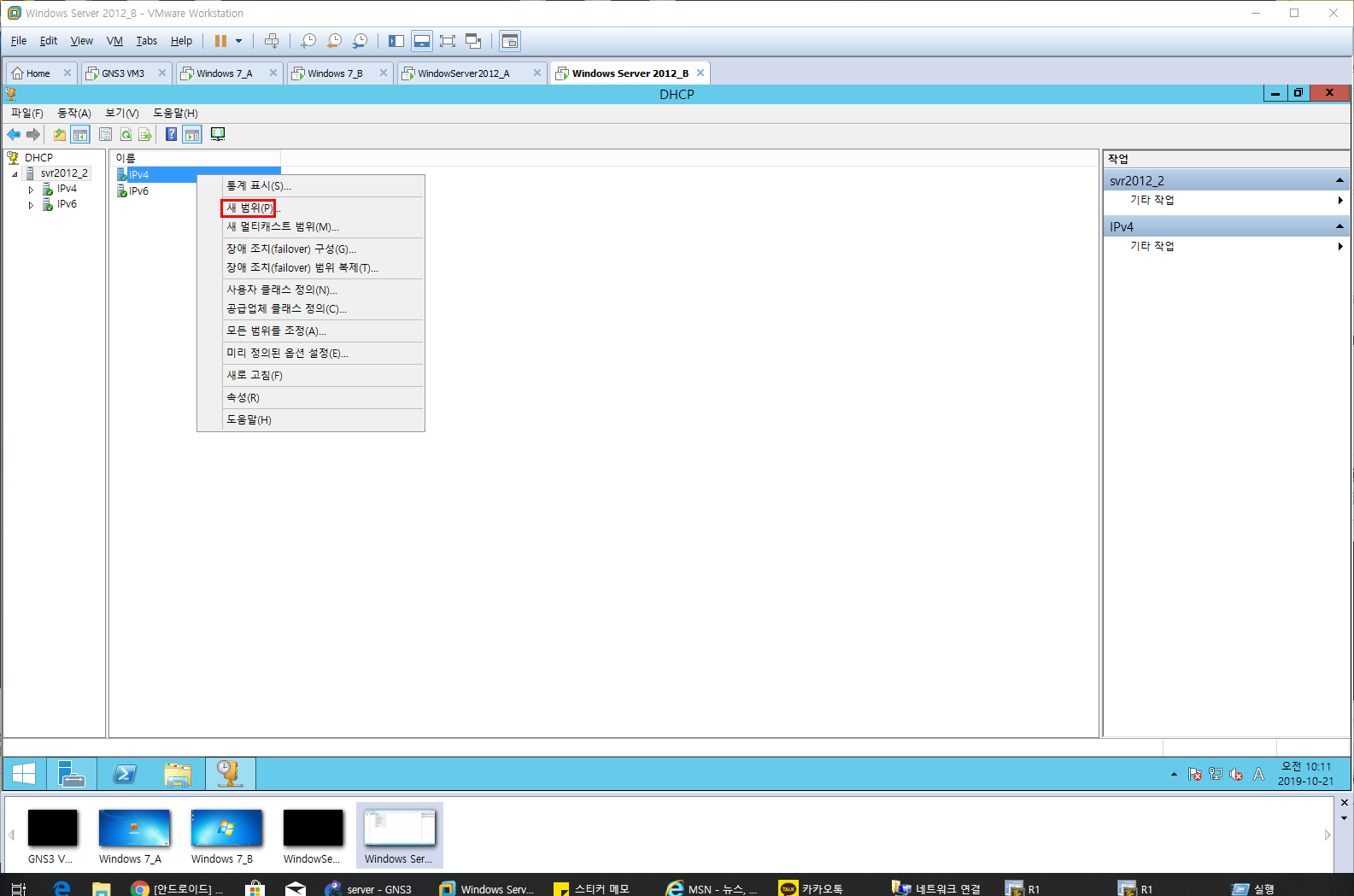Viewport: 1354px width, 896px height.
Task: Open the DHCP properties toolbar icon
Action: click(106, 134)
